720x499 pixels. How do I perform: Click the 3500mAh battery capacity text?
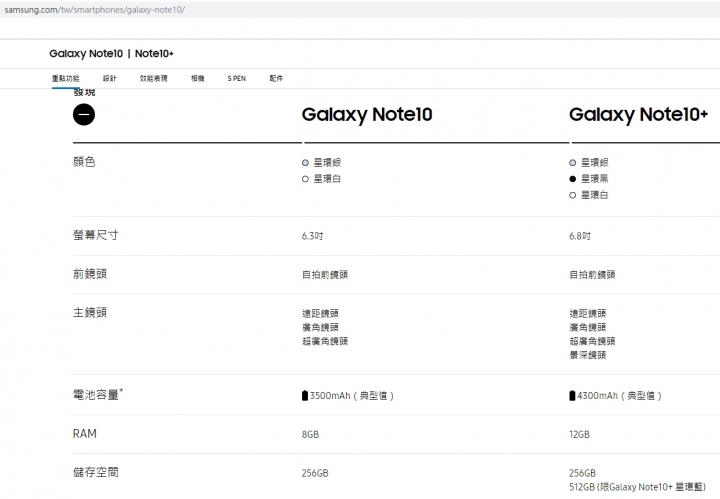coord(352,396)
